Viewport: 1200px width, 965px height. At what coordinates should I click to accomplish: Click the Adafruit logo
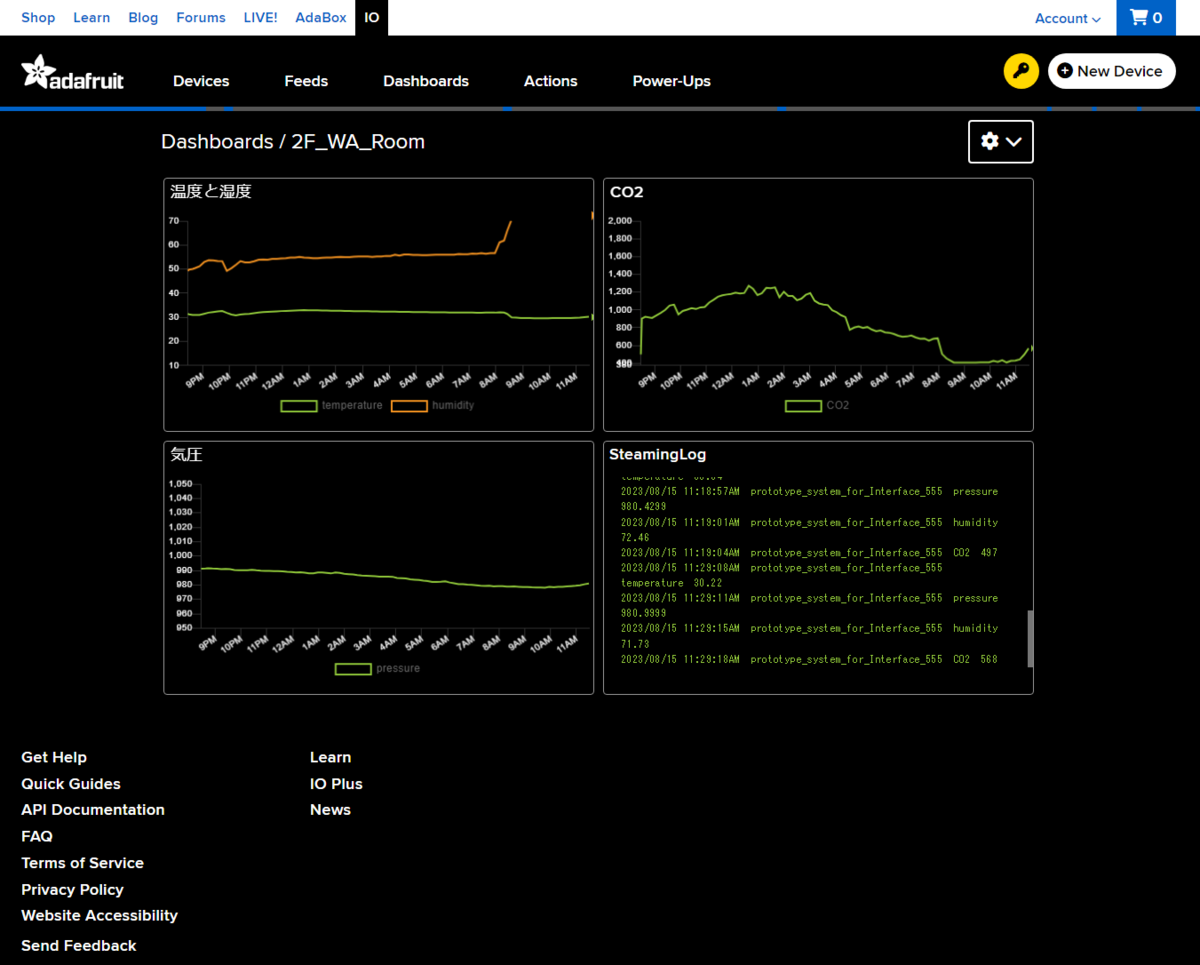[x=72, y=72]
